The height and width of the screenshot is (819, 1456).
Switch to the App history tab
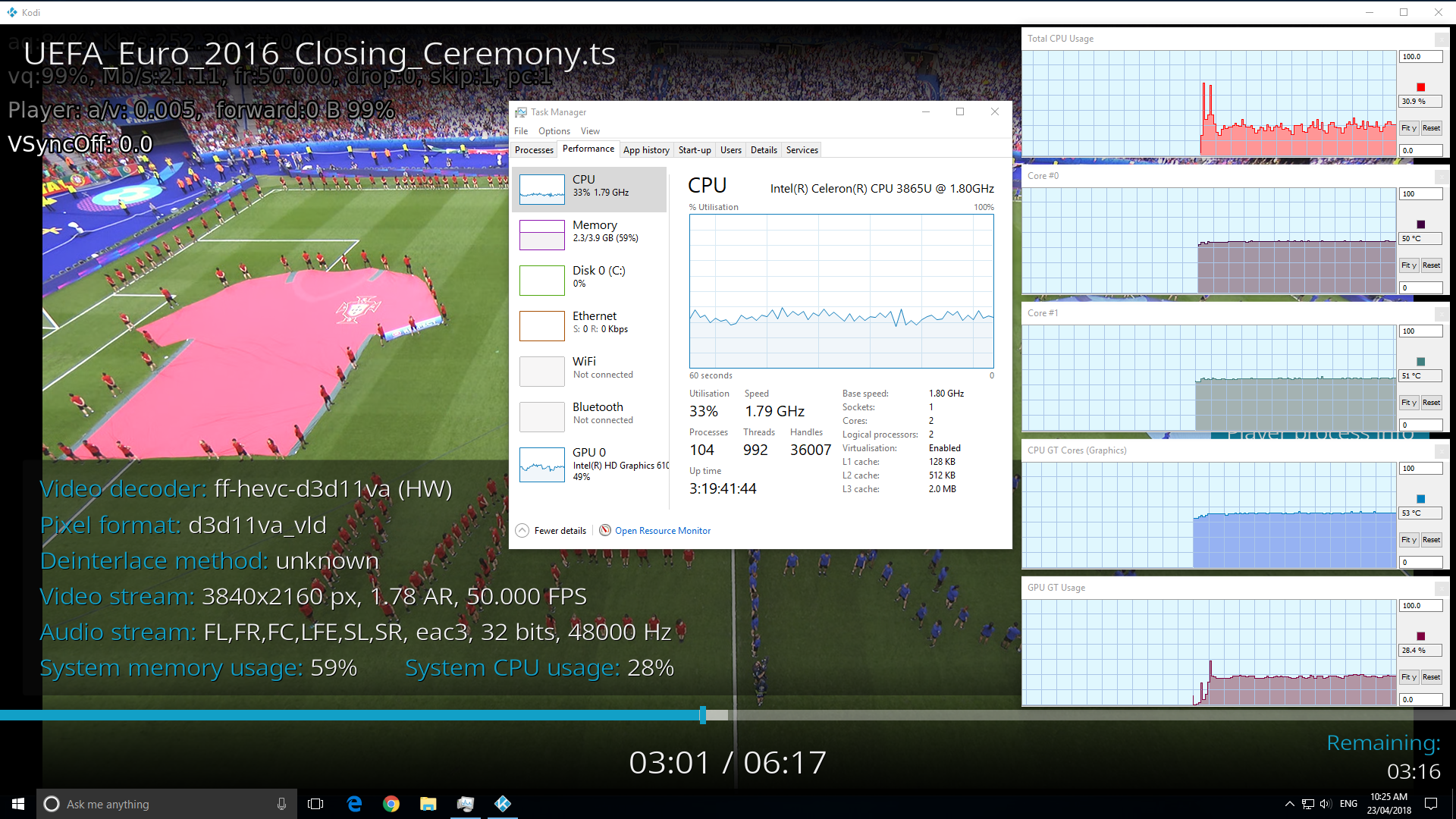click(646, 150)
